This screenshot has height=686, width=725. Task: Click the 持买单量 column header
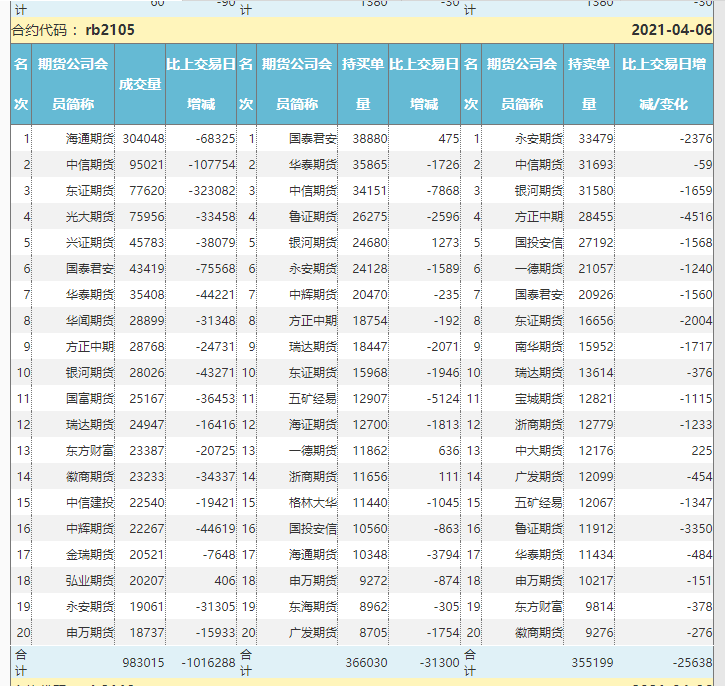coord(363,84)
